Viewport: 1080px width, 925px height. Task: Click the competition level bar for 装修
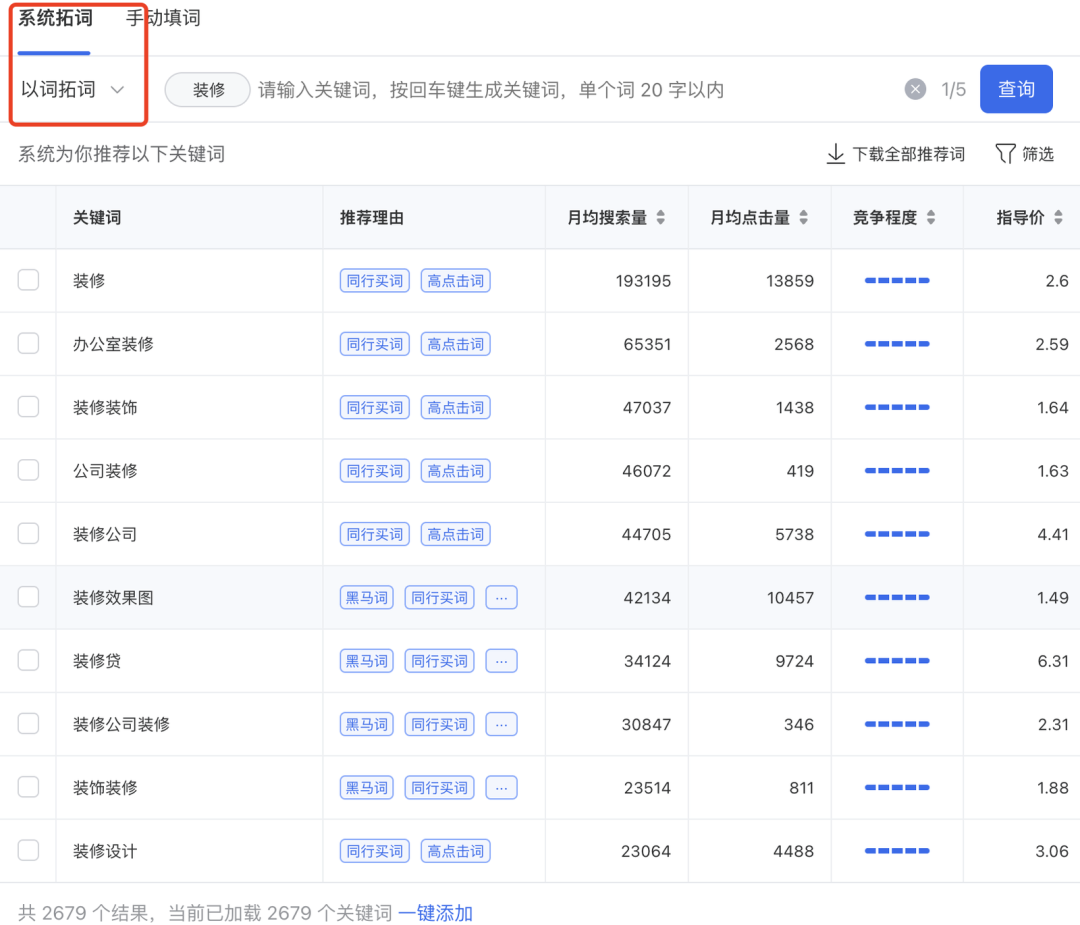click(897, 281)
